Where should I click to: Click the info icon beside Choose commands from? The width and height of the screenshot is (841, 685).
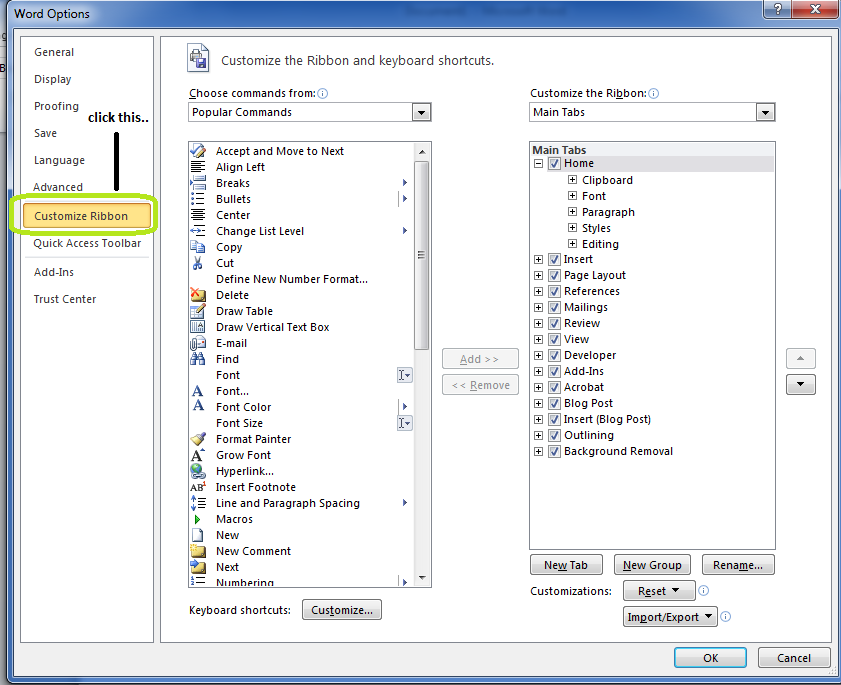click(322, 93)
